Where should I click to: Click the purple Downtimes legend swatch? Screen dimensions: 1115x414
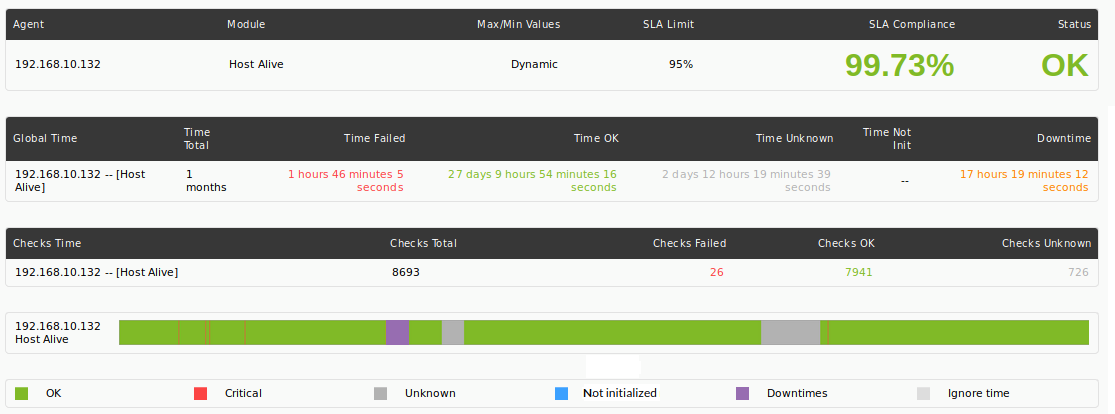pyautogui.click(x=742, y=393)
